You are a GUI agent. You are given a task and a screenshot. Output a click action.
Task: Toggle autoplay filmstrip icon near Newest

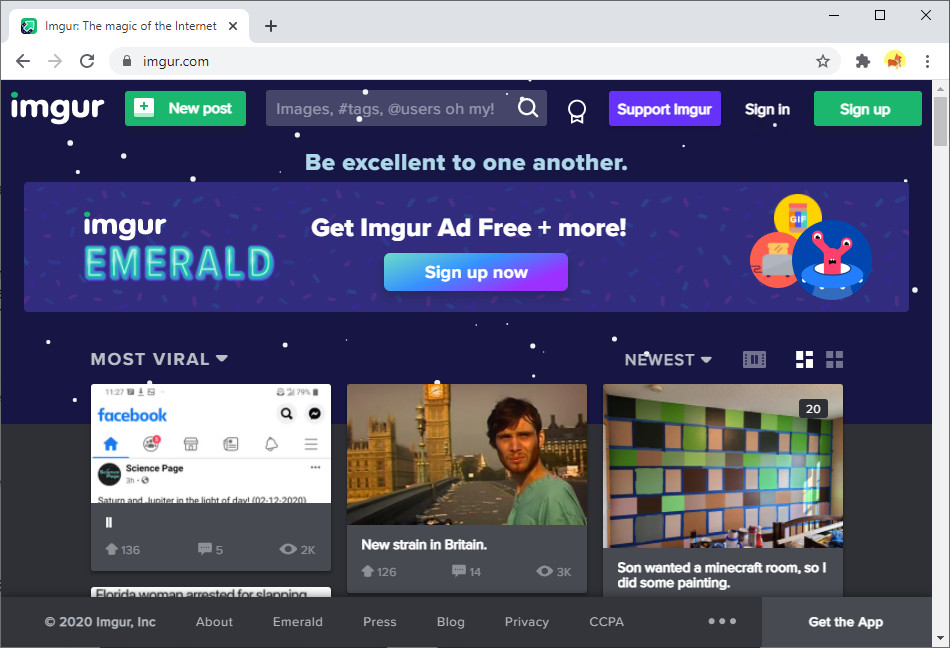[x=754, y=360]
